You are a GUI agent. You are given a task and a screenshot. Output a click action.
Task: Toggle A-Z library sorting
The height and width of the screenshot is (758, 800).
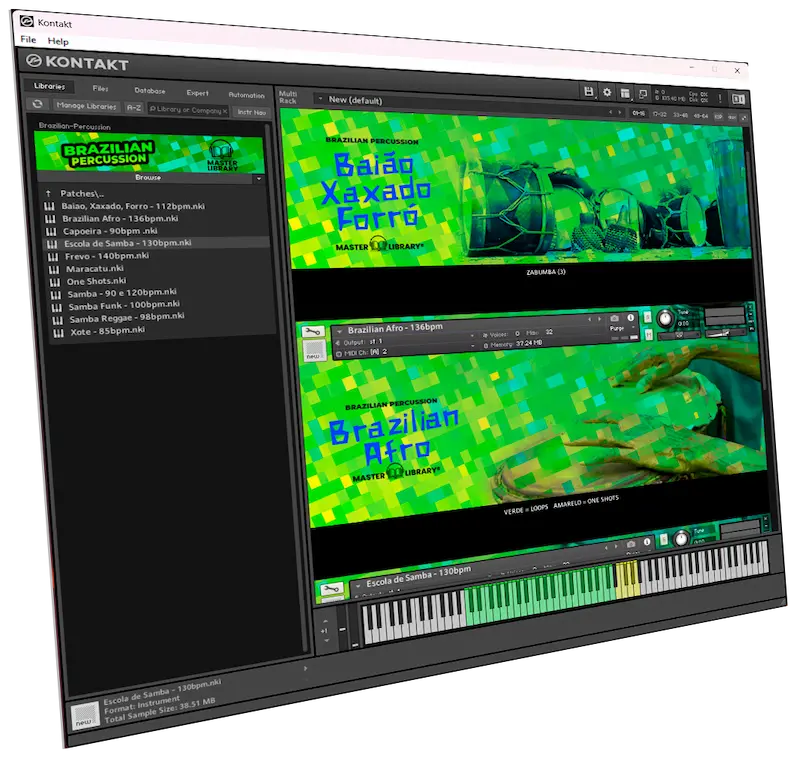click(x=134, y=108)
